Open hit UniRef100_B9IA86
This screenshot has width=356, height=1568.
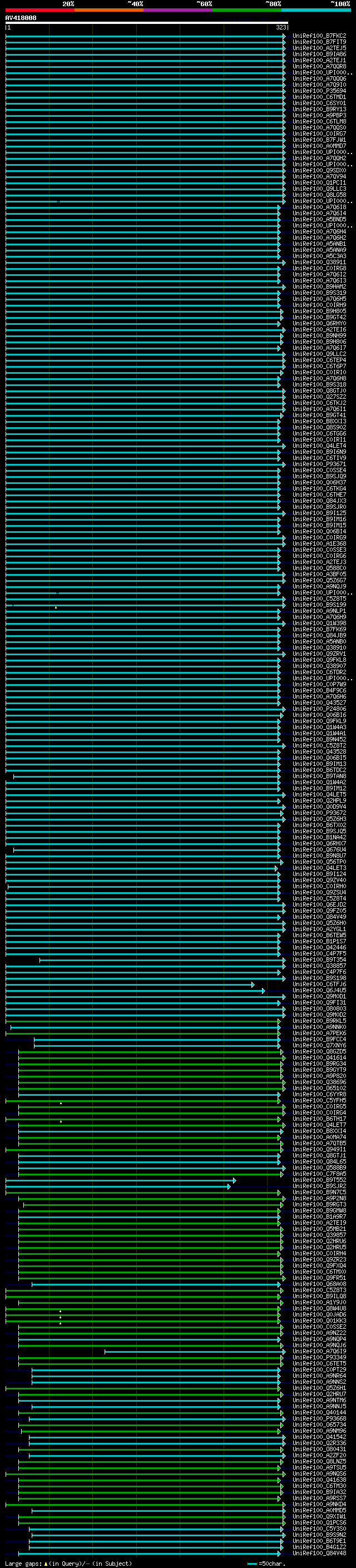point(319,54)
